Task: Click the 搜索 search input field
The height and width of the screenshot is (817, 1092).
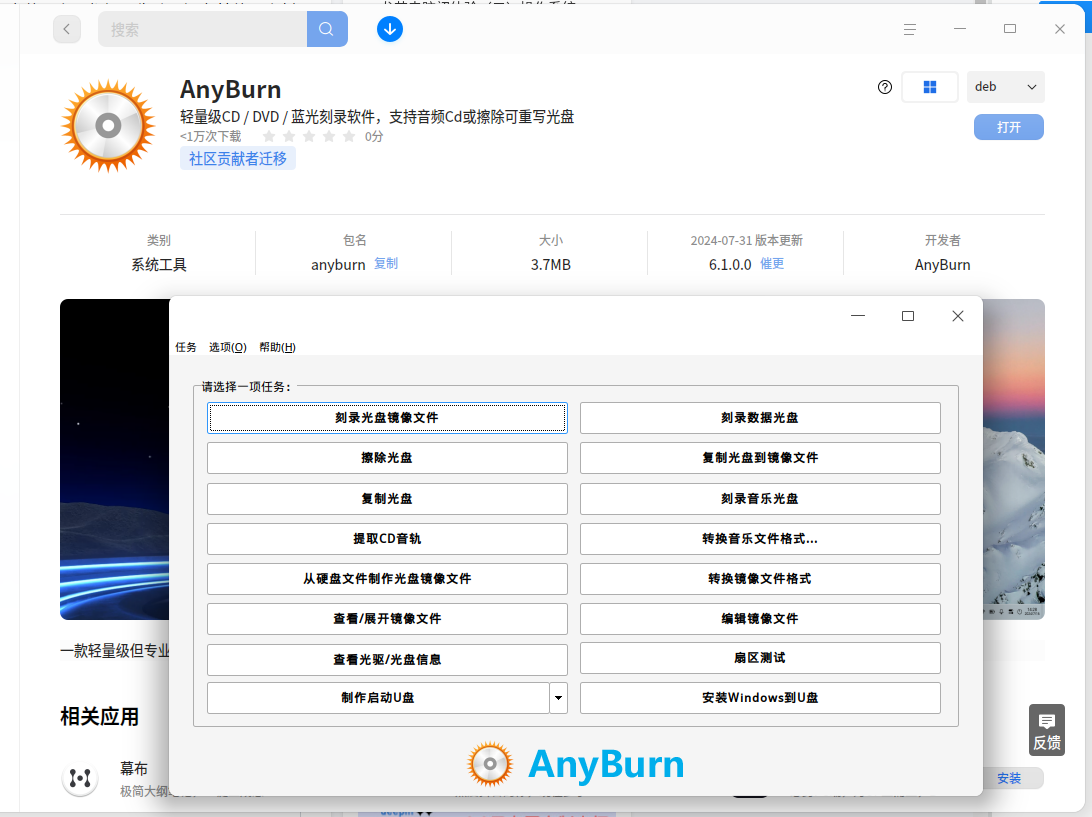Action: [x=203, y=29]
